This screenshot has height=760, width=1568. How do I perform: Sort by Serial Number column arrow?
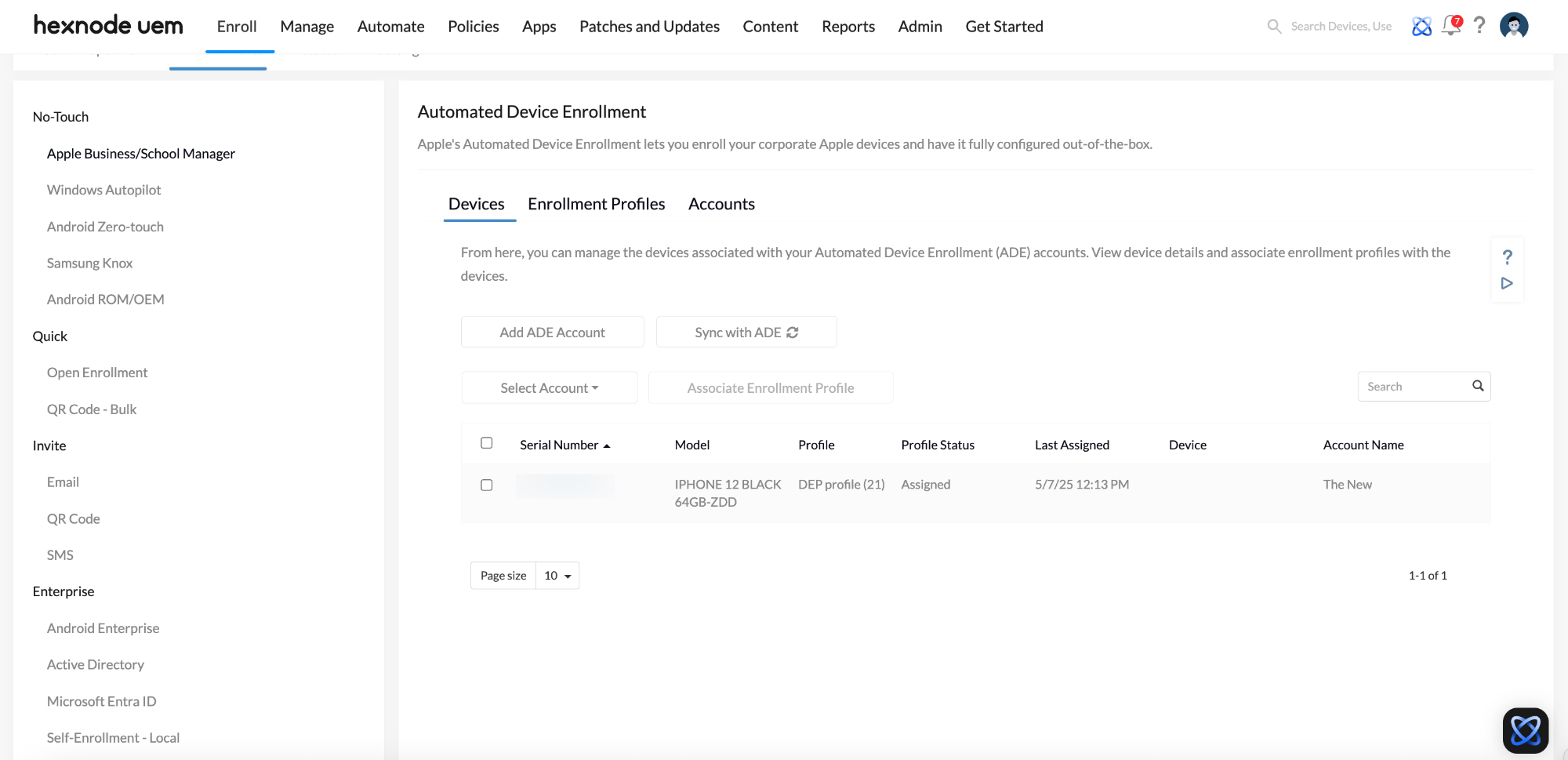[x=607, y=445]
